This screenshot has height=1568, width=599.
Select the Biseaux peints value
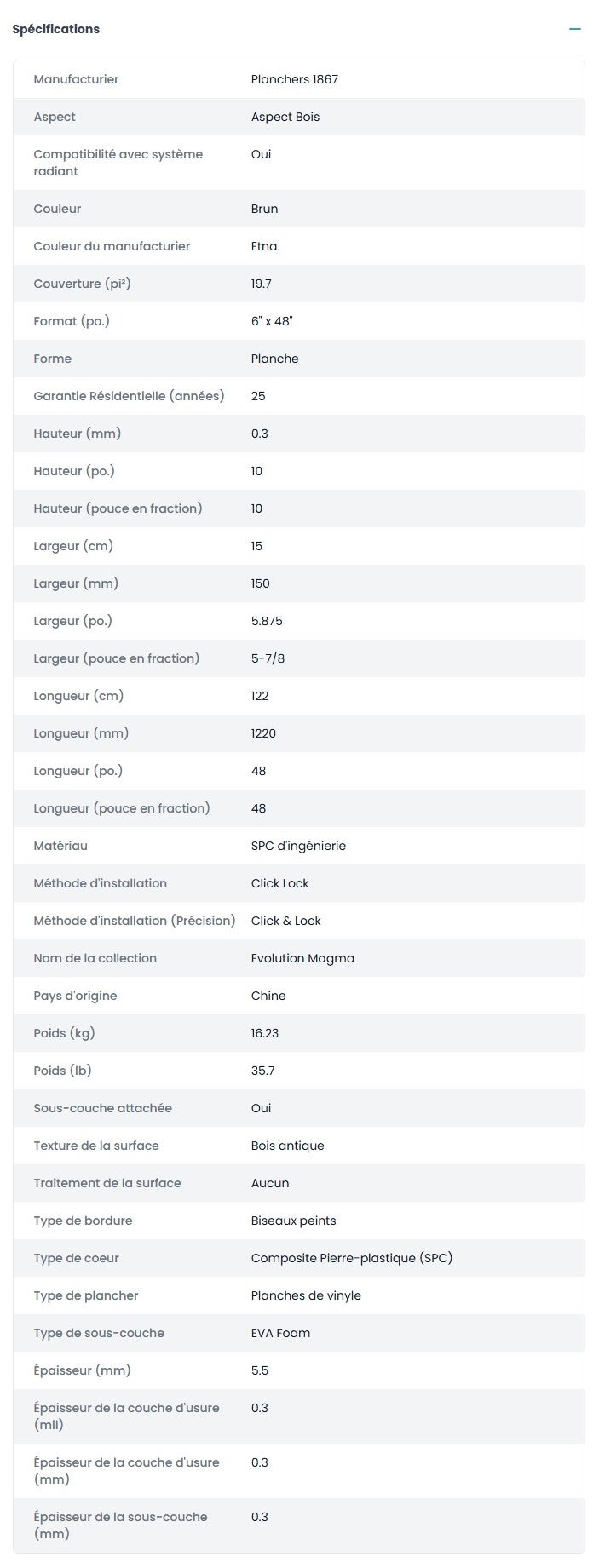pos(293,1221)
